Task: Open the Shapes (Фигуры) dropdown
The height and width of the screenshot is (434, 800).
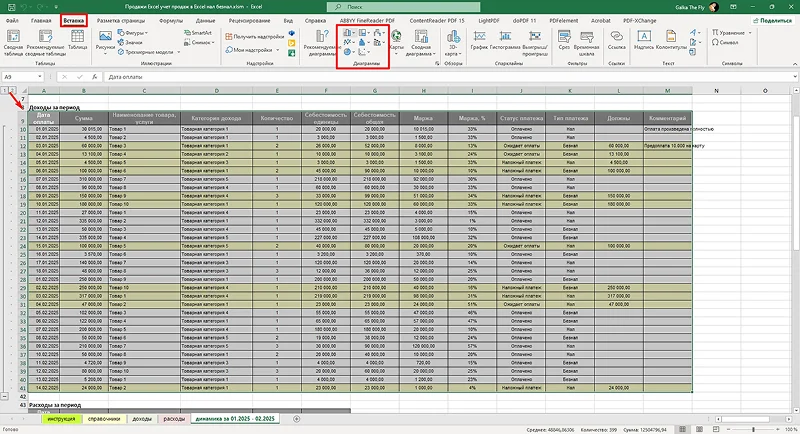Action: (x=133, y=33)
